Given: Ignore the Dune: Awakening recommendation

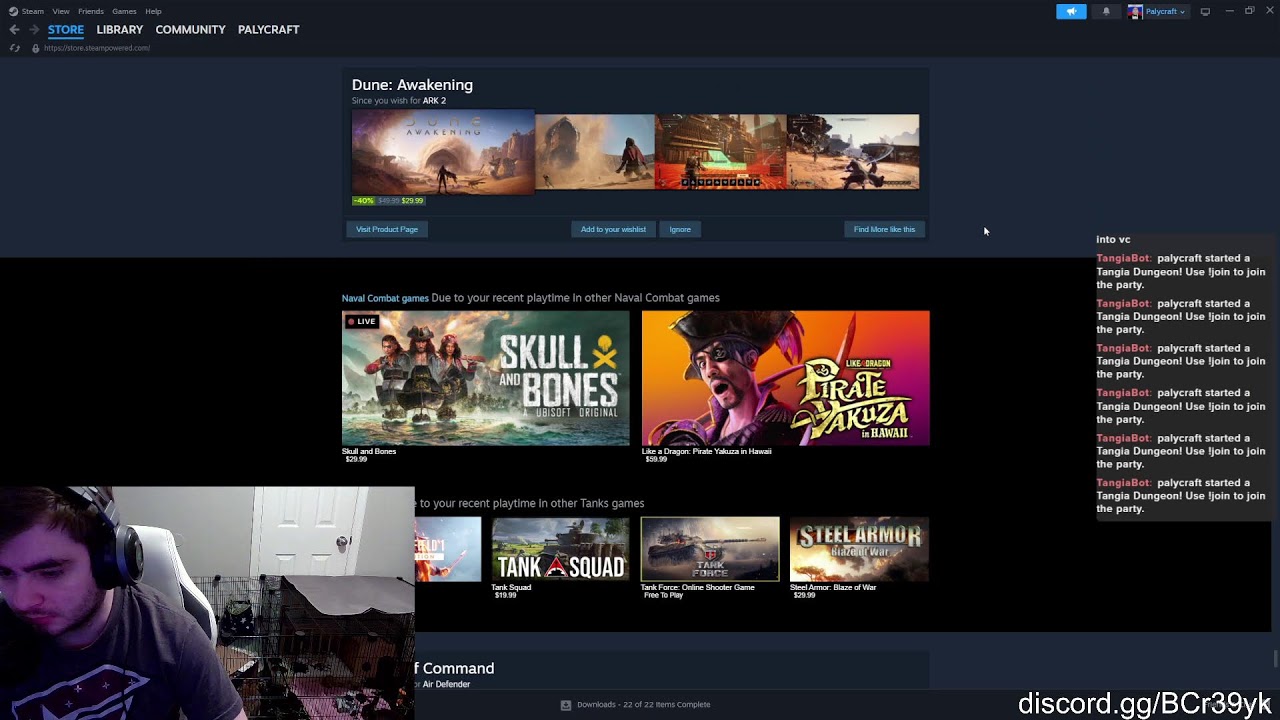Looking at the screenshot, I should [680, 229].
